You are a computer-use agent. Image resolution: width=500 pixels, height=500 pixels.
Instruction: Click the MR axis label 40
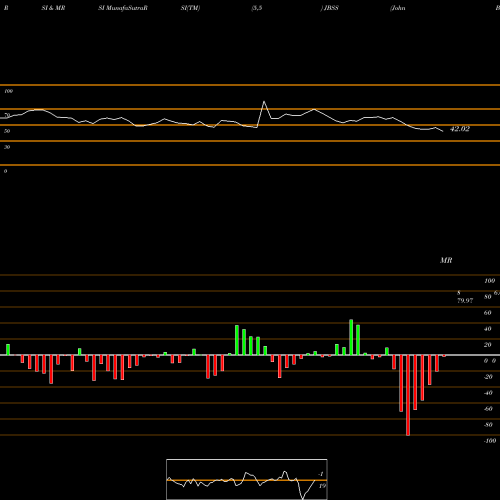coord(487,329)
